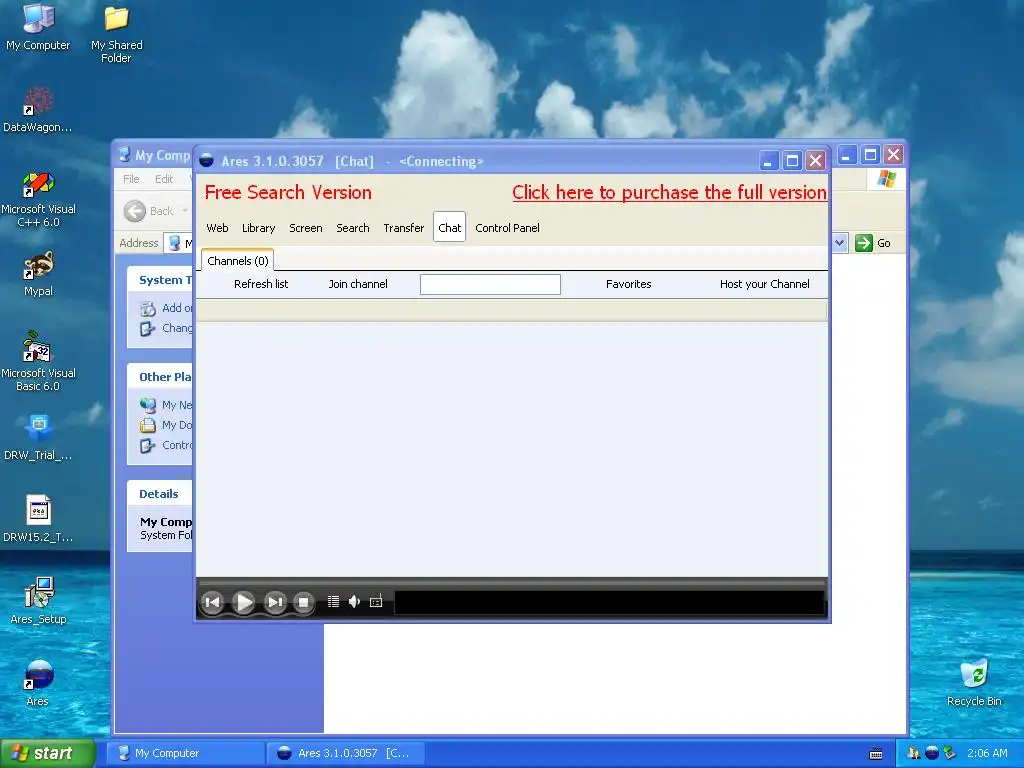The height and width of the screenshot is (768, 1024).
Task: Click the video window icon in player bar
Action: (376, 602)
